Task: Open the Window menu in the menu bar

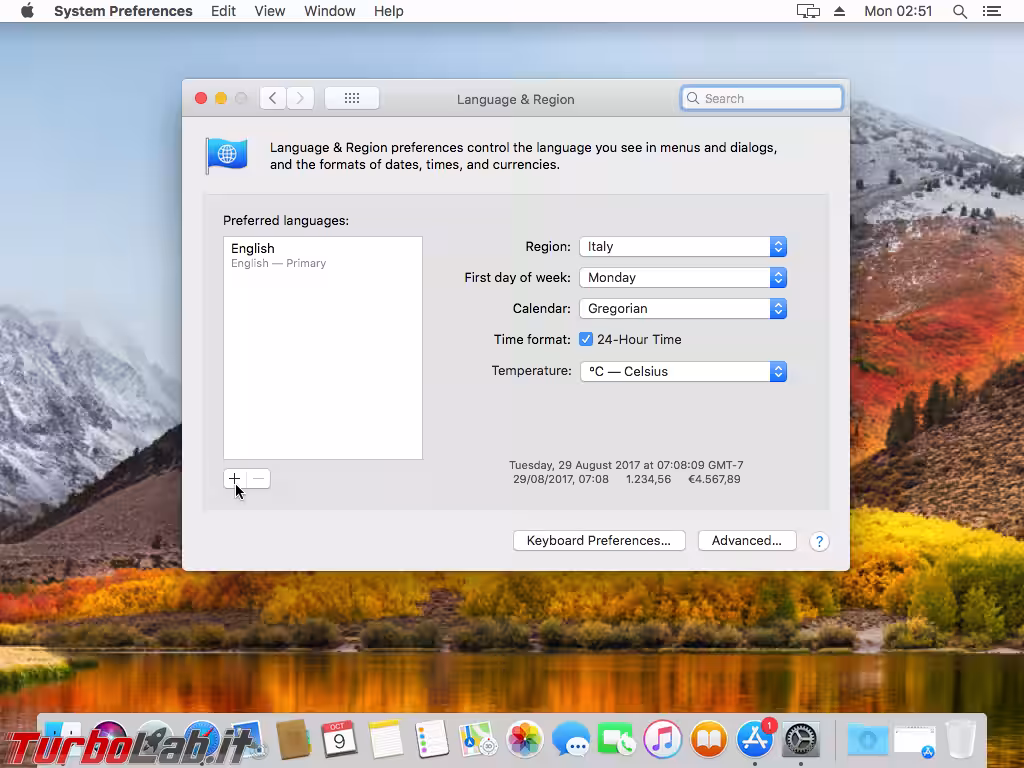Action: [330, 11]
